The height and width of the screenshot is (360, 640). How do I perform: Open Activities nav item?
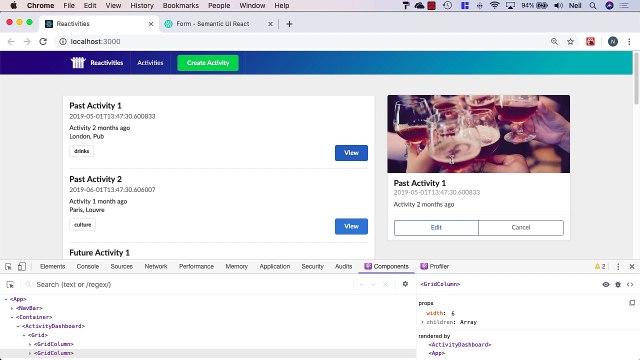150,63
